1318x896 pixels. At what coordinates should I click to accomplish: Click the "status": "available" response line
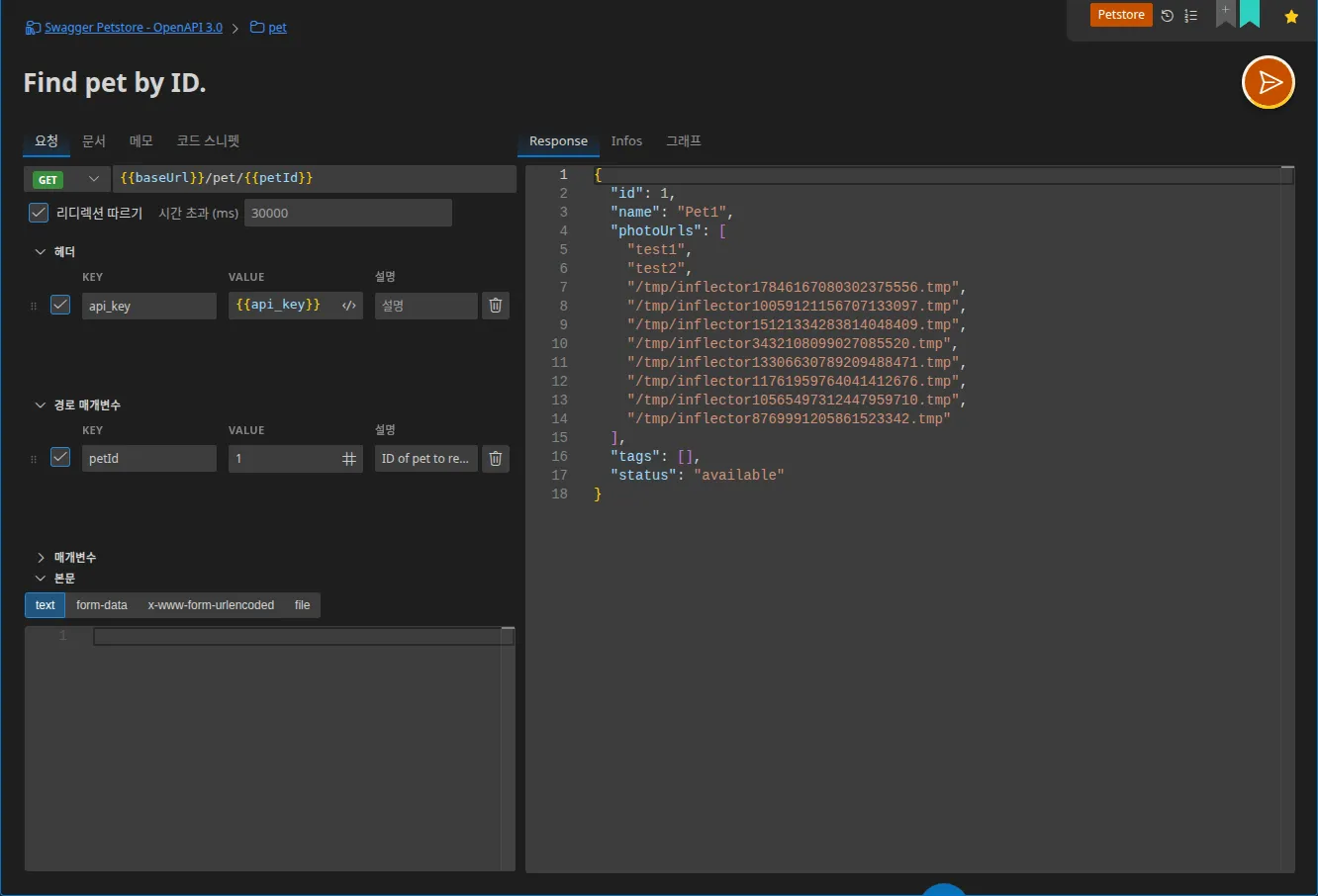(697, 476)
